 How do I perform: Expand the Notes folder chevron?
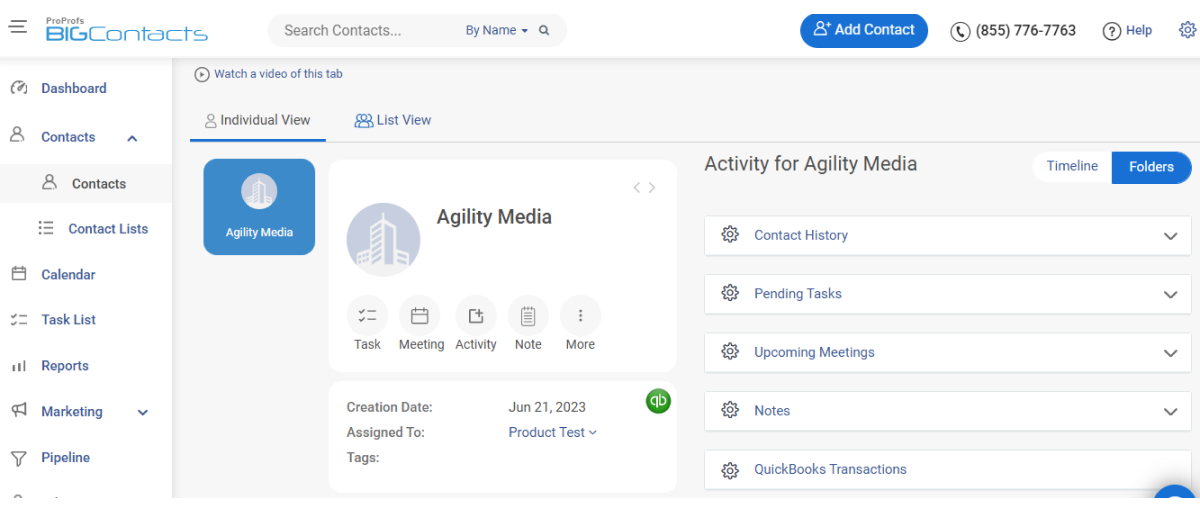1171,411
